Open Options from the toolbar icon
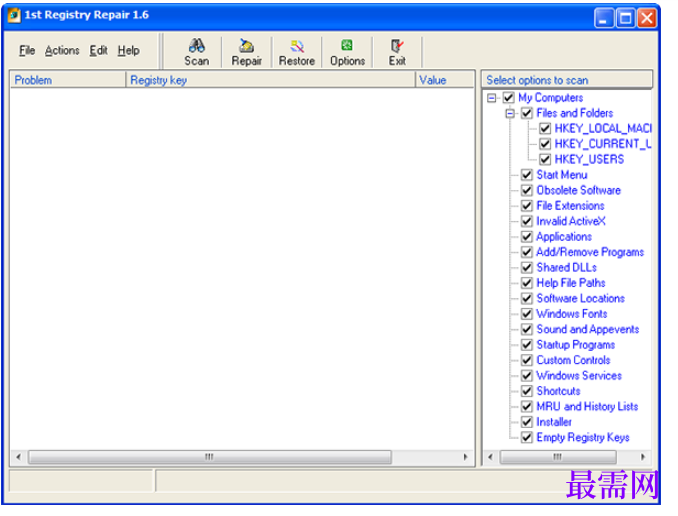Image resolution: width=678 pixels, height=516 pixels. 347,45
